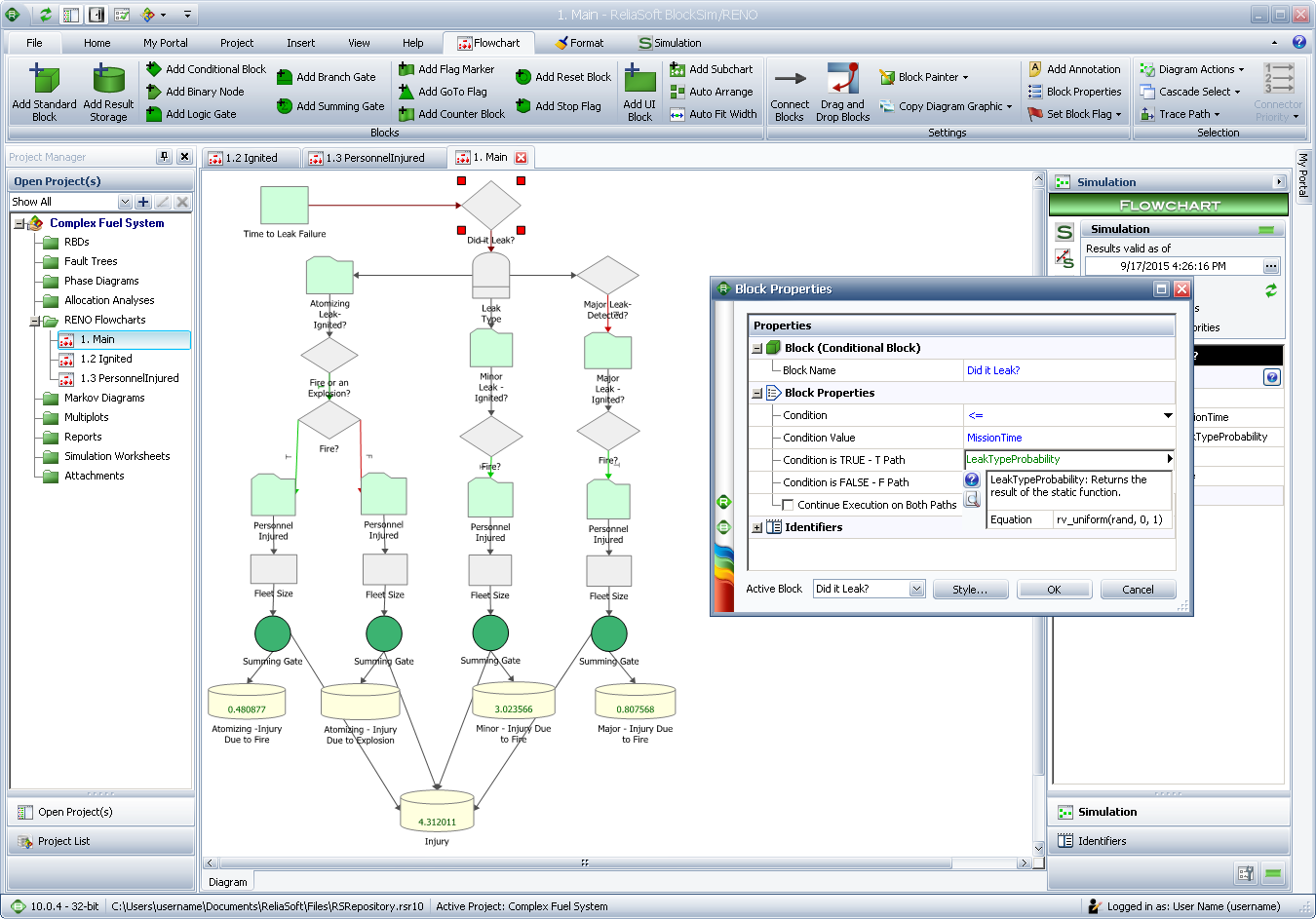1316x919 pixels.
Task: Open the Active Block combo box
Action: [916, 589]
